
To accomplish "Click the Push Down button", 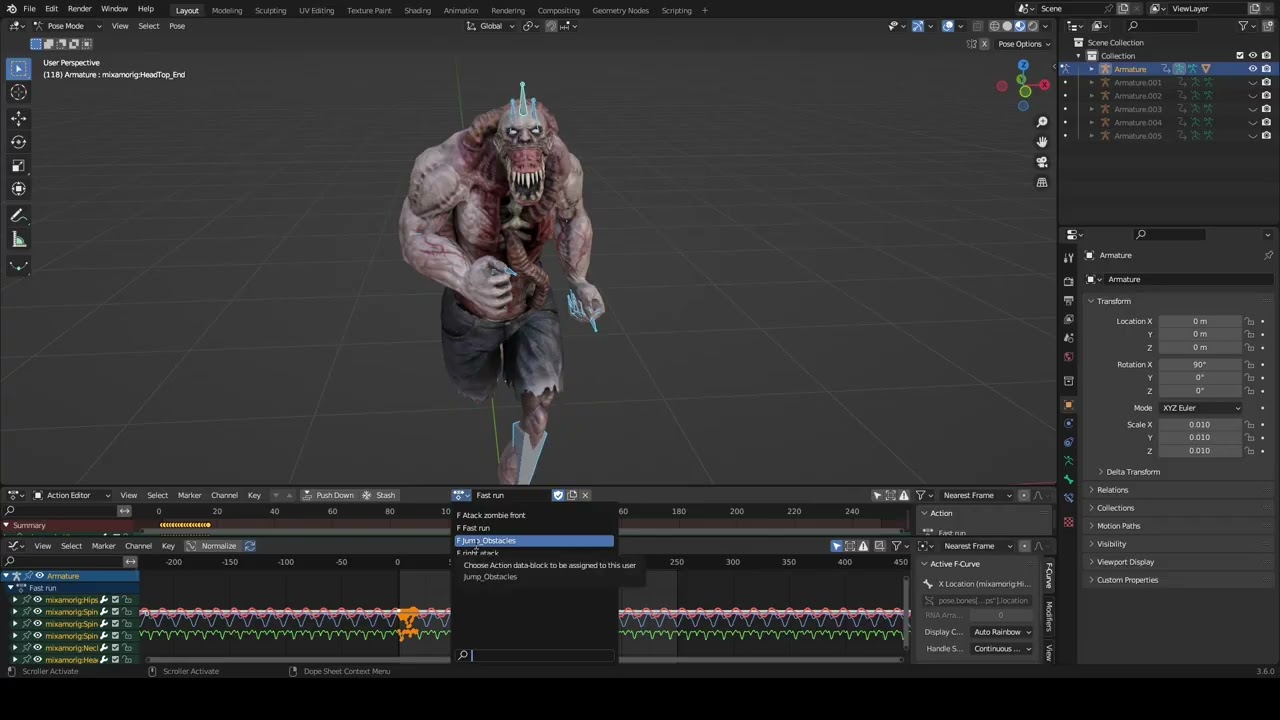I will click(x=328, y=495).
